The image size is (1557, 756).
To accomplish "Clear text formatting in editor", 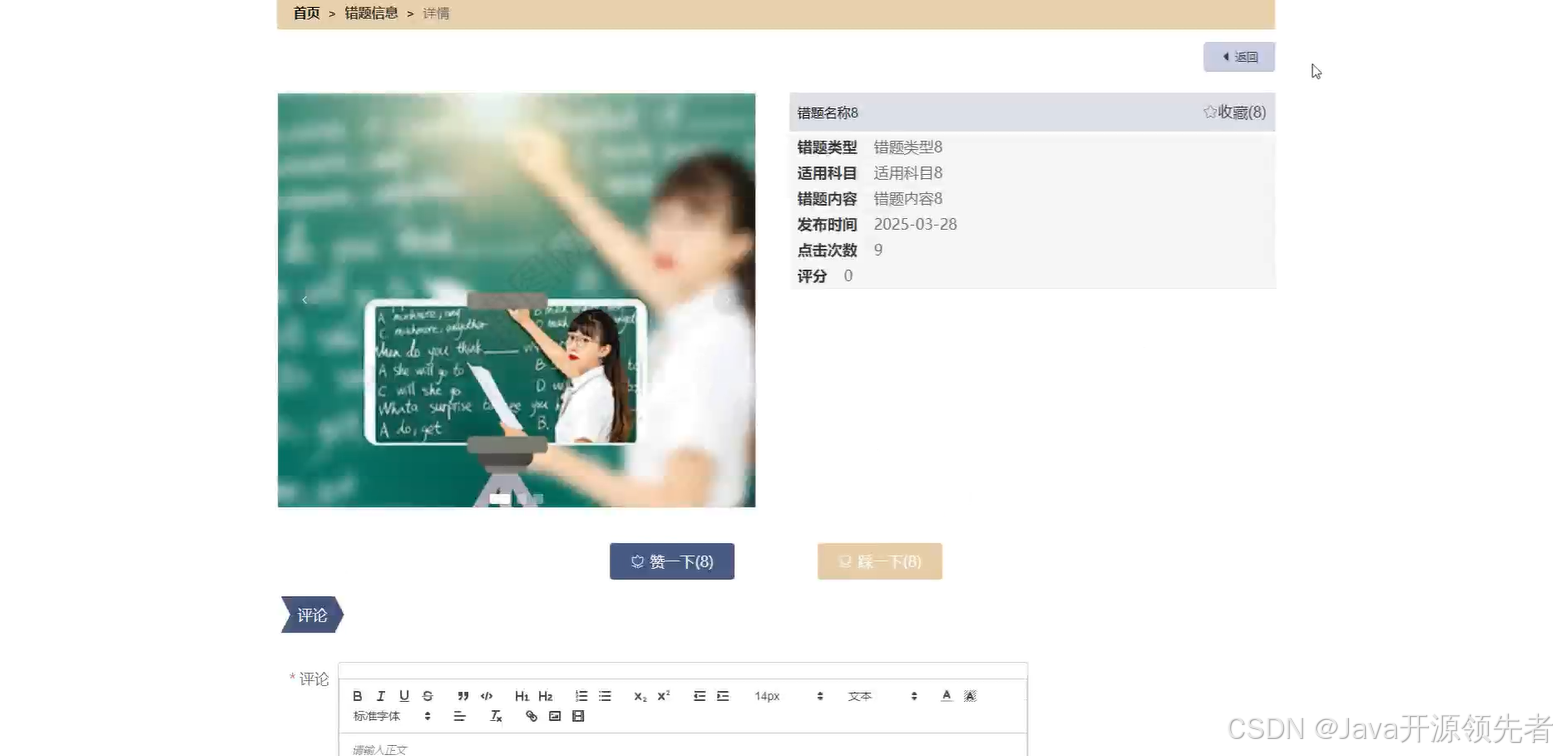I will point(496,716).
